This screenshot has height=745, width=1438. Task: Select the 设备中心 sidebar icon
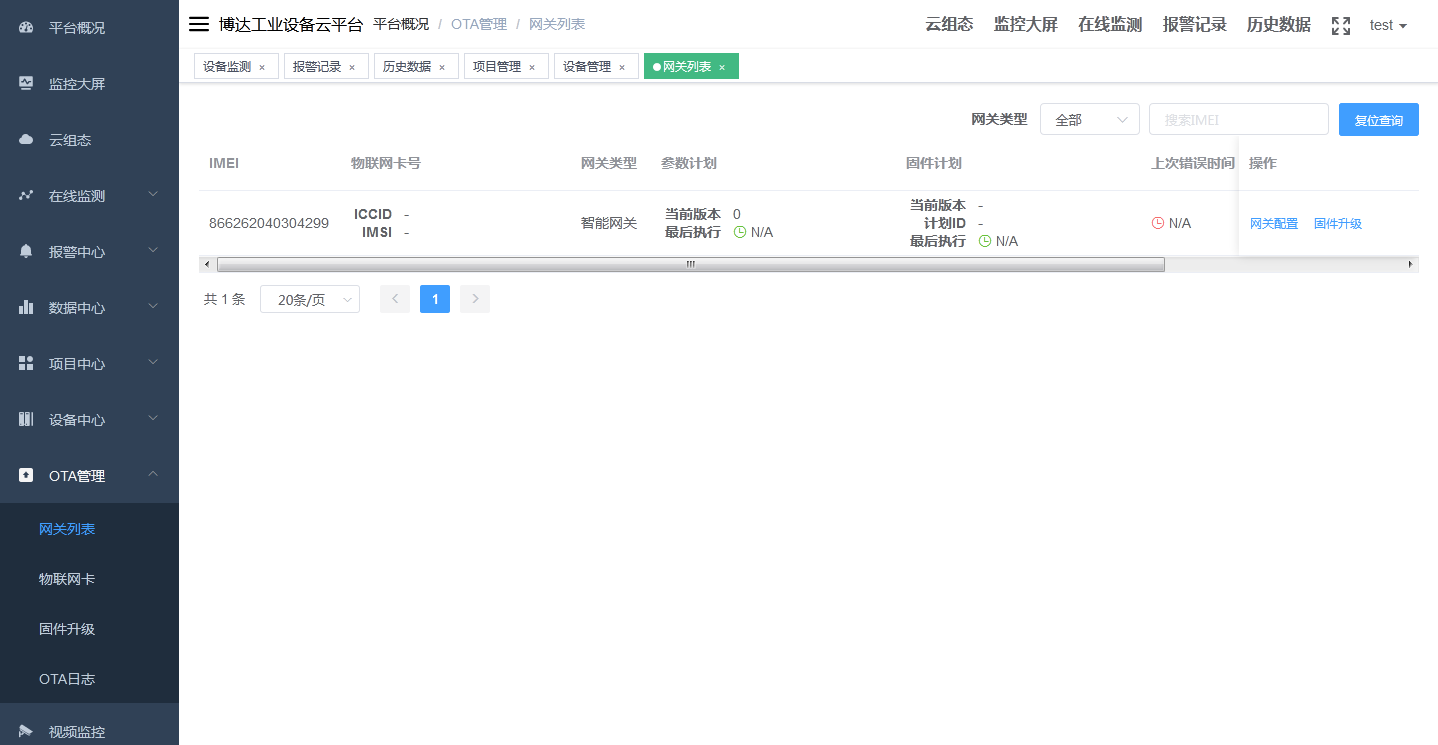pos(25,419)
